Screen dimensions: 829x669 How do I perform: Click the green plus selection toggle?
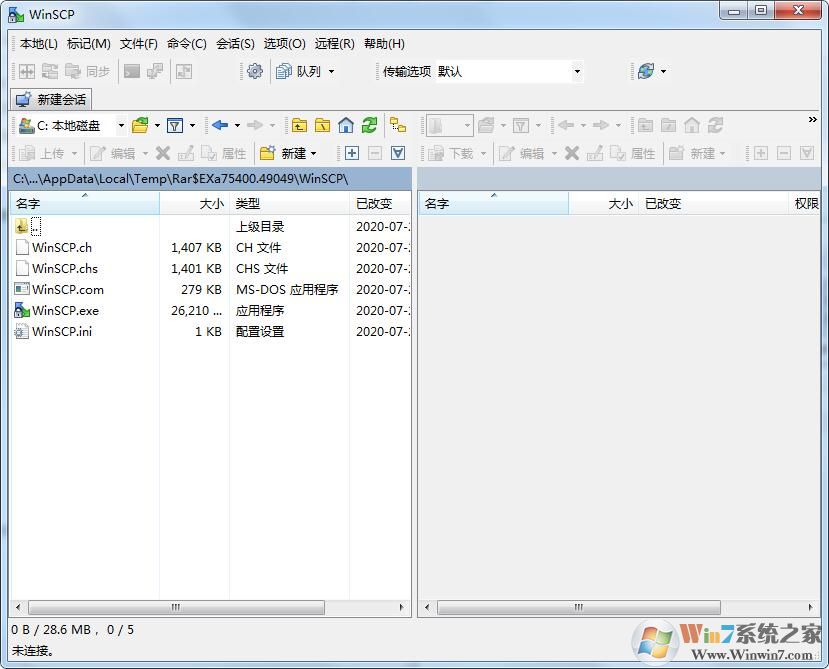coord(351,153)
